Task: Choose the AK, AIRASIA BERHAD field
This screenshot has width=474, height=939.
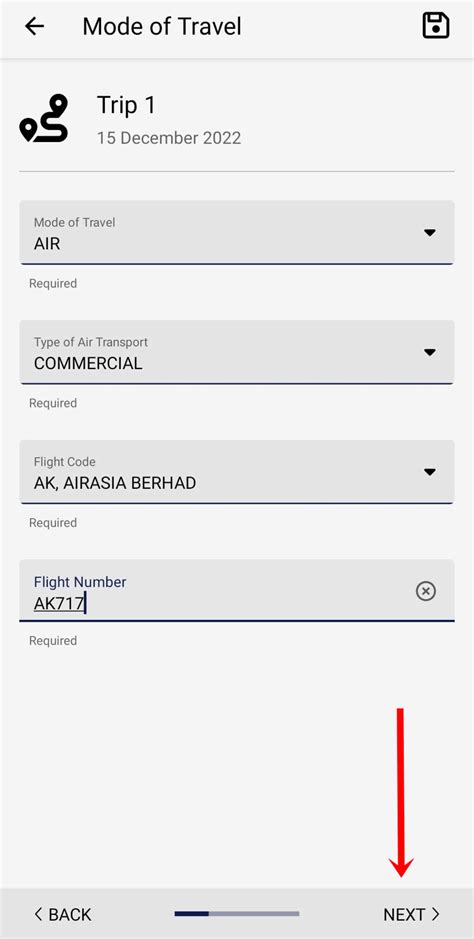Action: pyautogui.click(x=236, y=472)
